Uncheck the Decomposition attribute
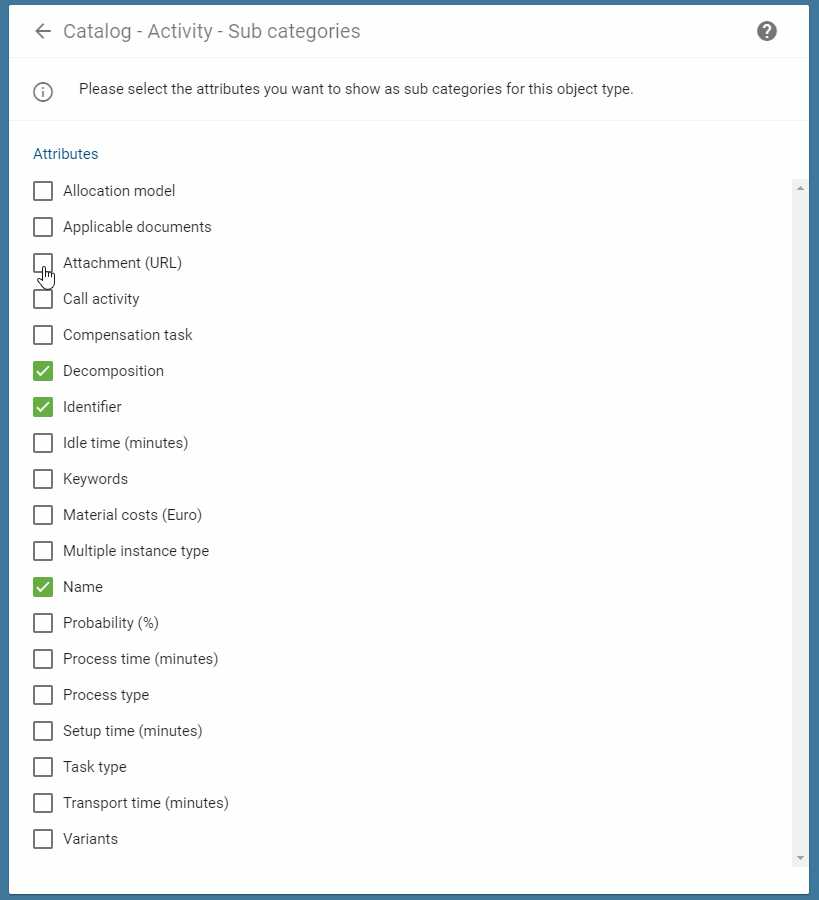The width and height of the screenshot is (819, 900). pyautogui.click(x=43, y=370)
